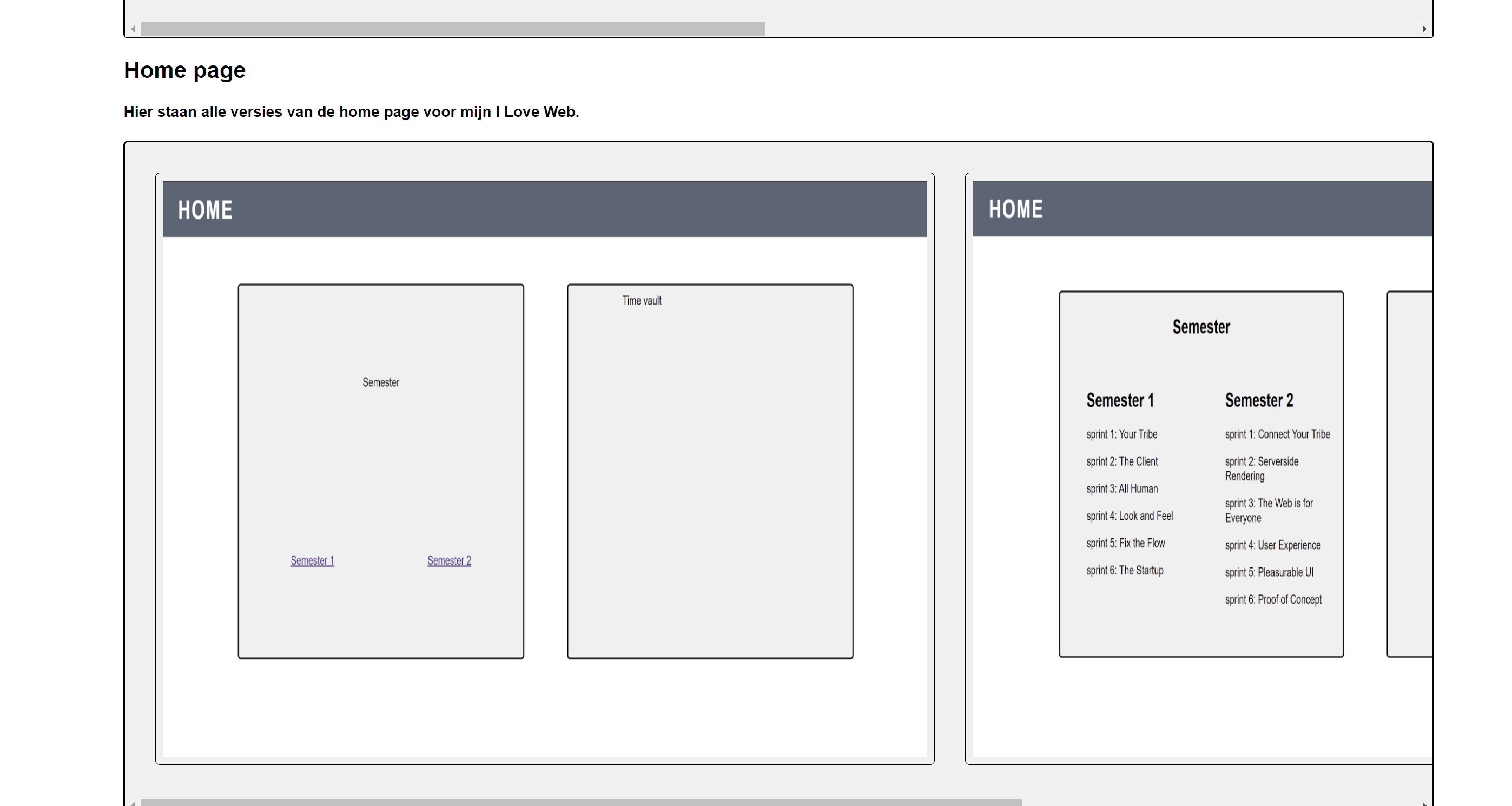Click 'sprint 6: The Startup'
Image resolution: width=1512 pixels, height=806 pixels.
(x=1125, y=571)
